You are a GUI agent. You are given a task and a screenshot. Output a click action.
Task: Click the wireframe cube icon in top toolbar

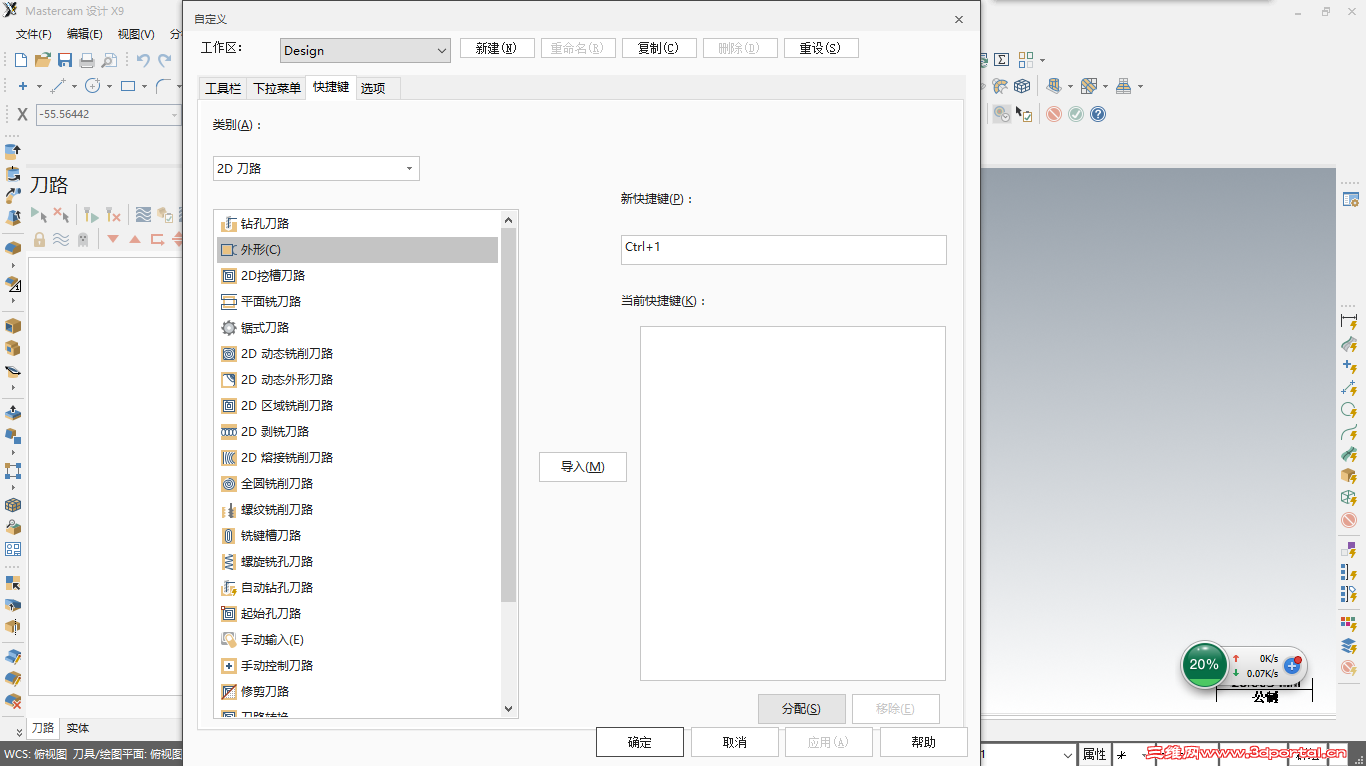[x=1022, y=86]
